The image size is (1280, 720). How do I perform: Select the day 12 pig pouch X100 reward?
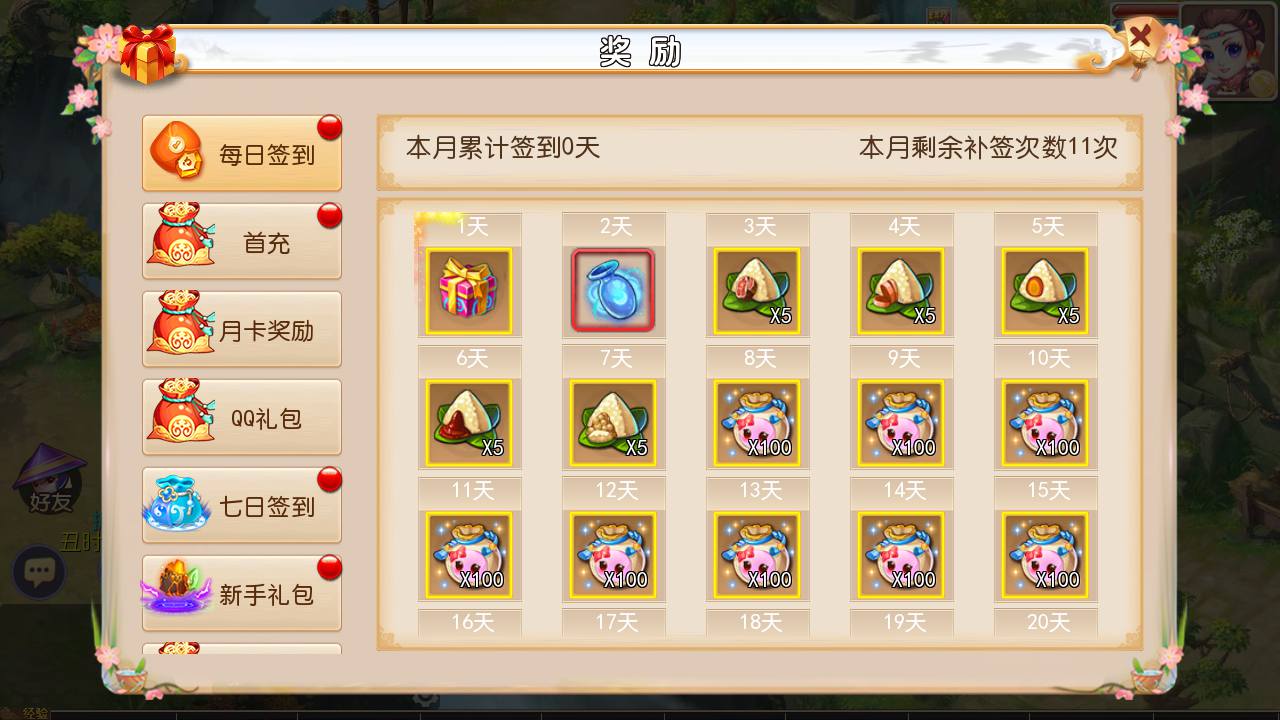[613, 555]
